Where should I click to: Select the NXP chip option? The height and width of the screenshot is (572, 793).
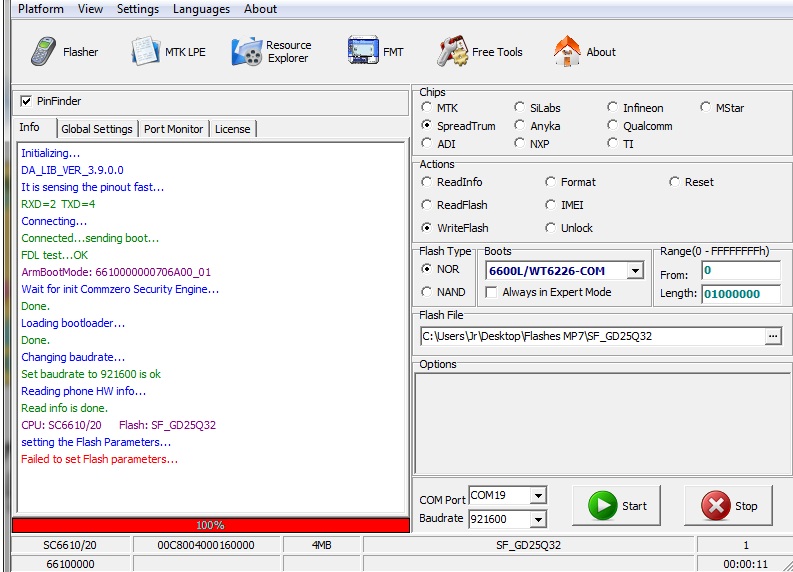[519, 143]
